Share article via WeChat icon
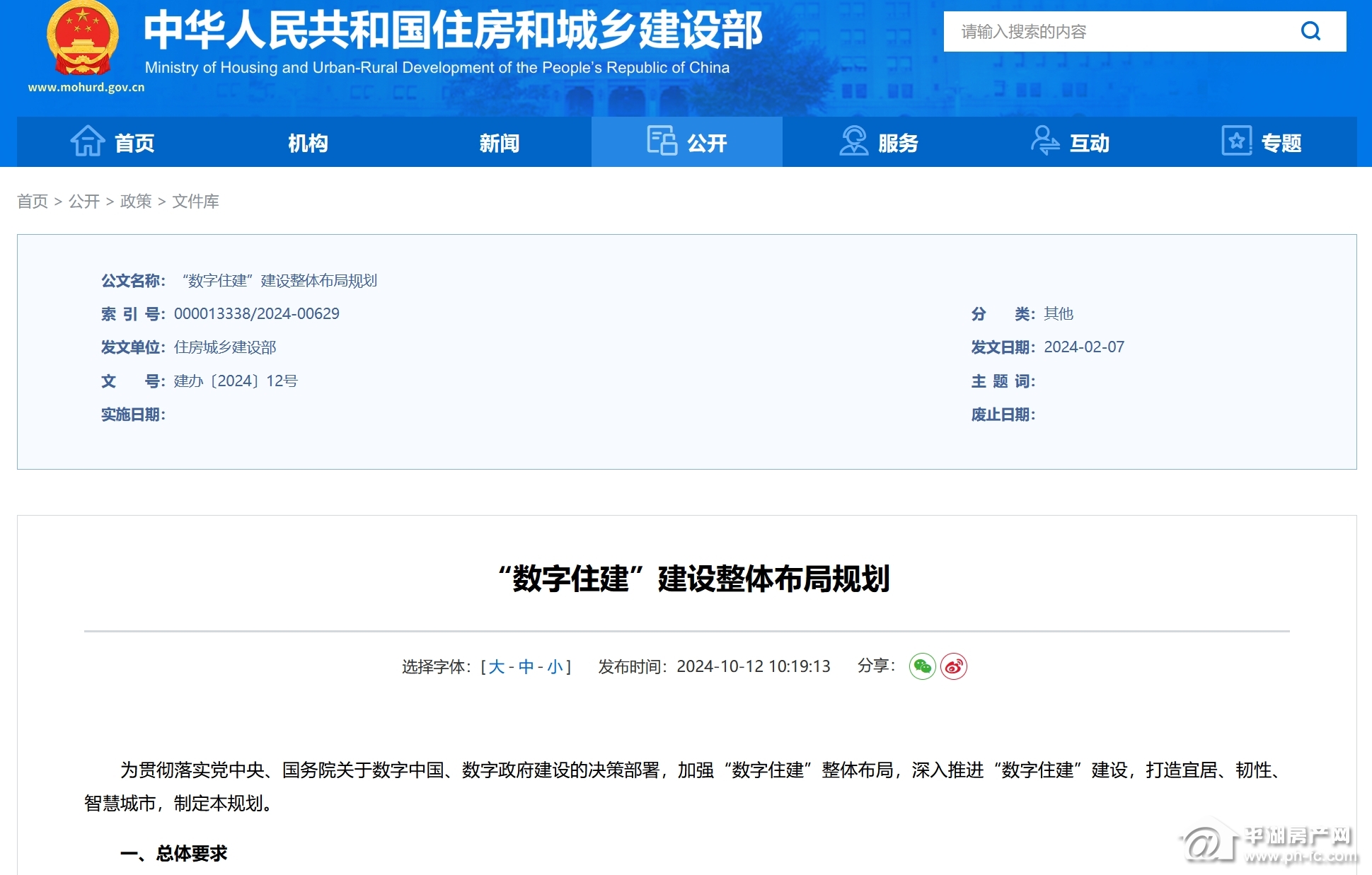 (x=922, y=666)
